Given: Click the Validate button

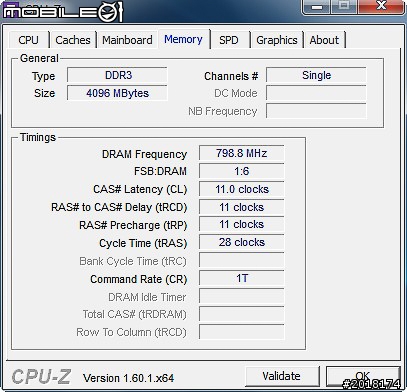Looking at the screenshot, I should tap(282, 376).
